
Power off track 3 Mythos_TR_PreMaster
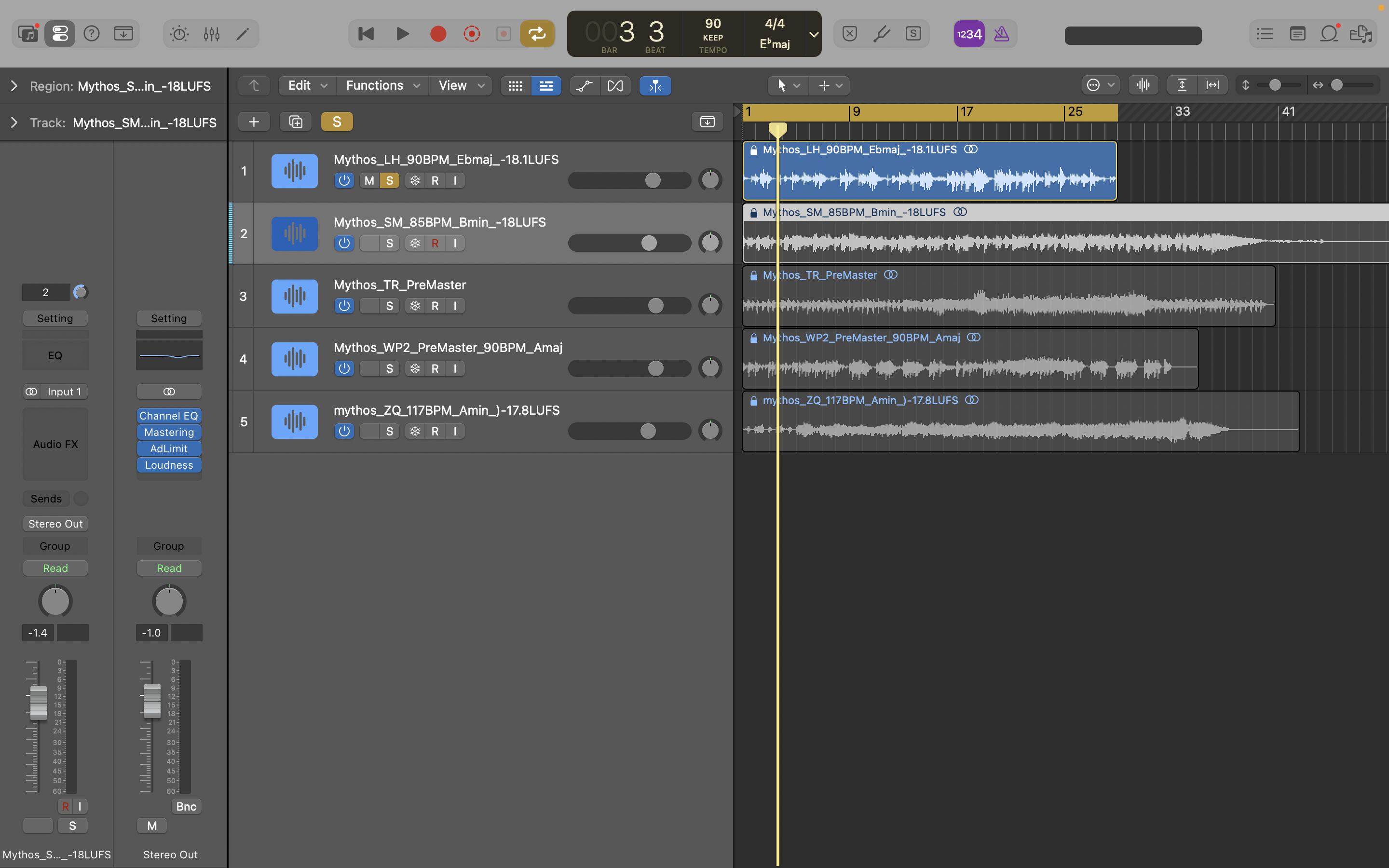coord(344,306)
